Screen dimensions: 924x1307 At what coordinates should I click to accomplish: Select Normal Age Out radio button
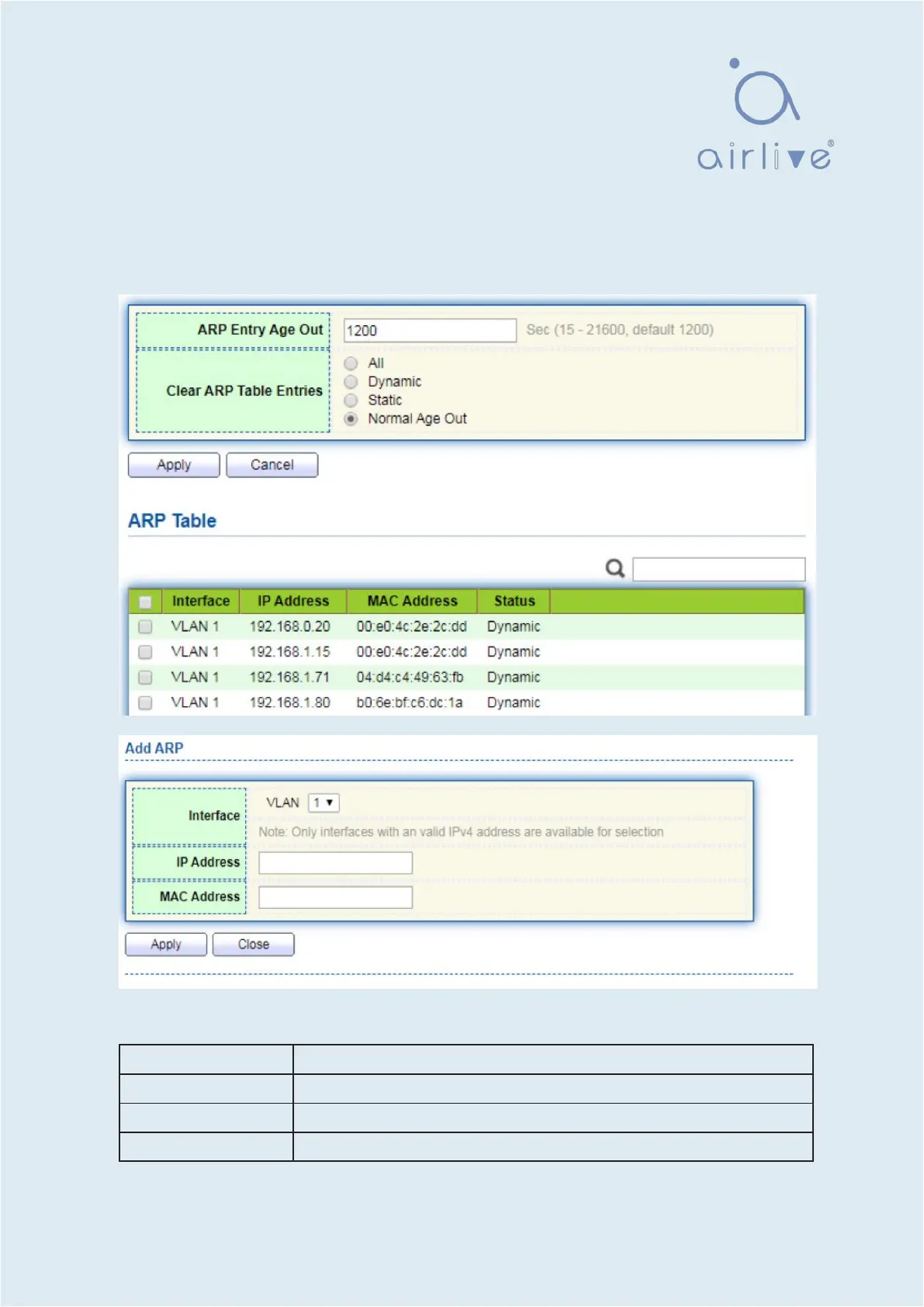pyautogui.click(x=351, y=419)
